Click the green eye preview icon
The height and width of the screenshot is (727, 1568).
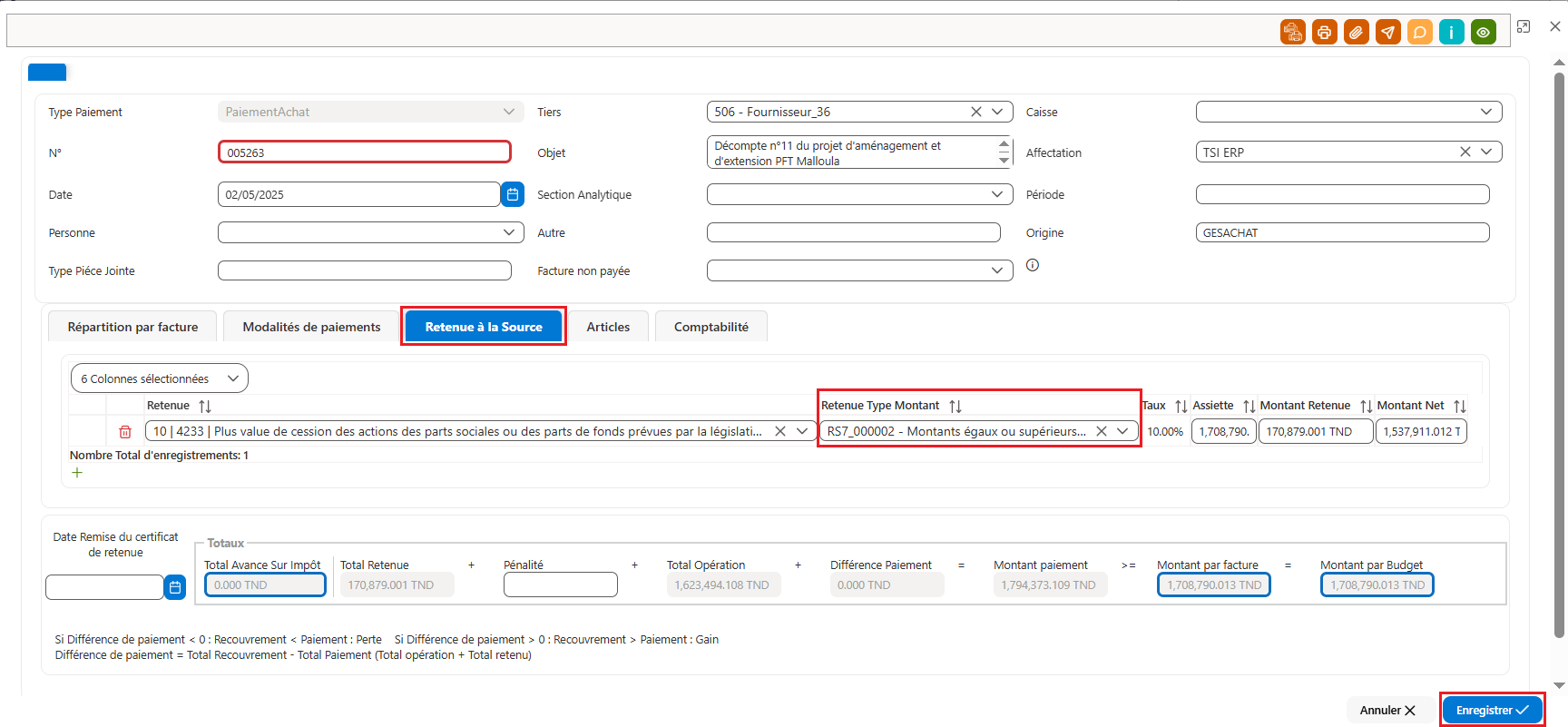click(x=1483, y=33)
